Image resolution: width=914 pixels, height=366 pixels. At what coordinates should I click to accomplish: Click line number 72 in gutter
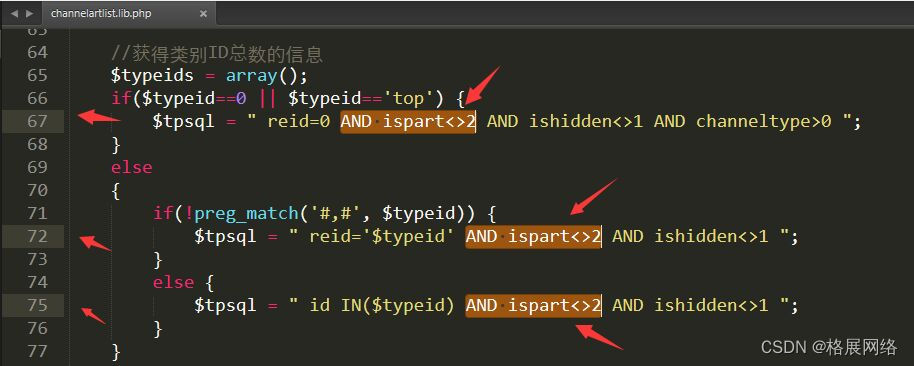pyautogui.click(x=37, y=236)
